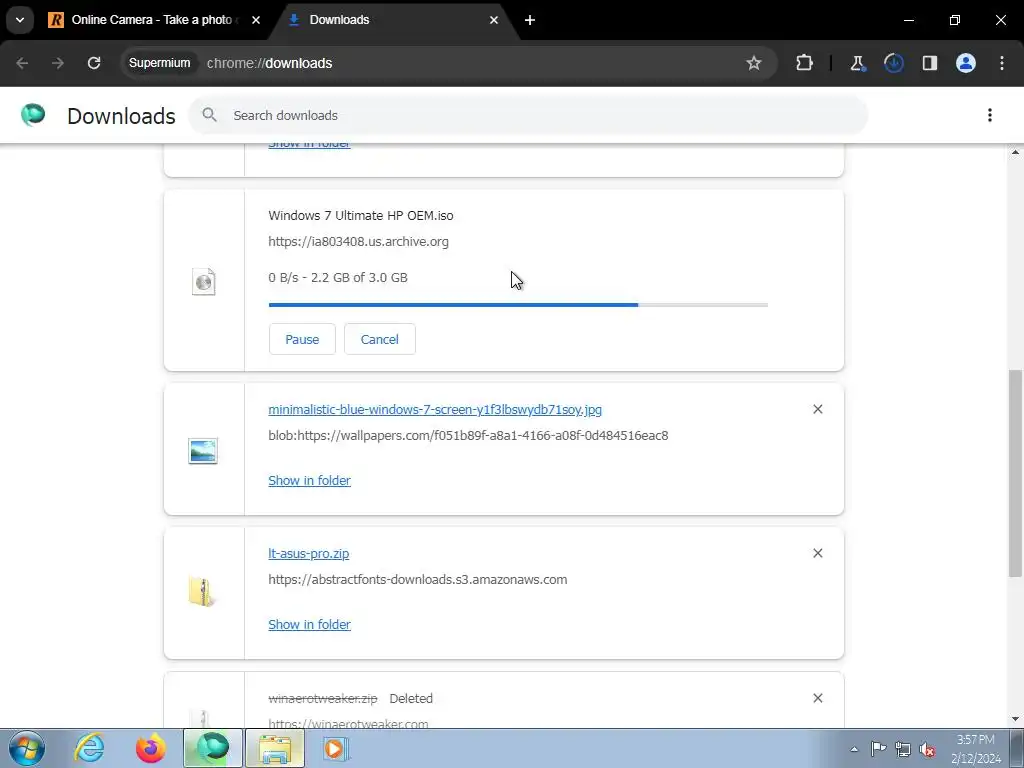Bookmark this page with the star icon
The image size is (1024, 768).
[754, 63]
